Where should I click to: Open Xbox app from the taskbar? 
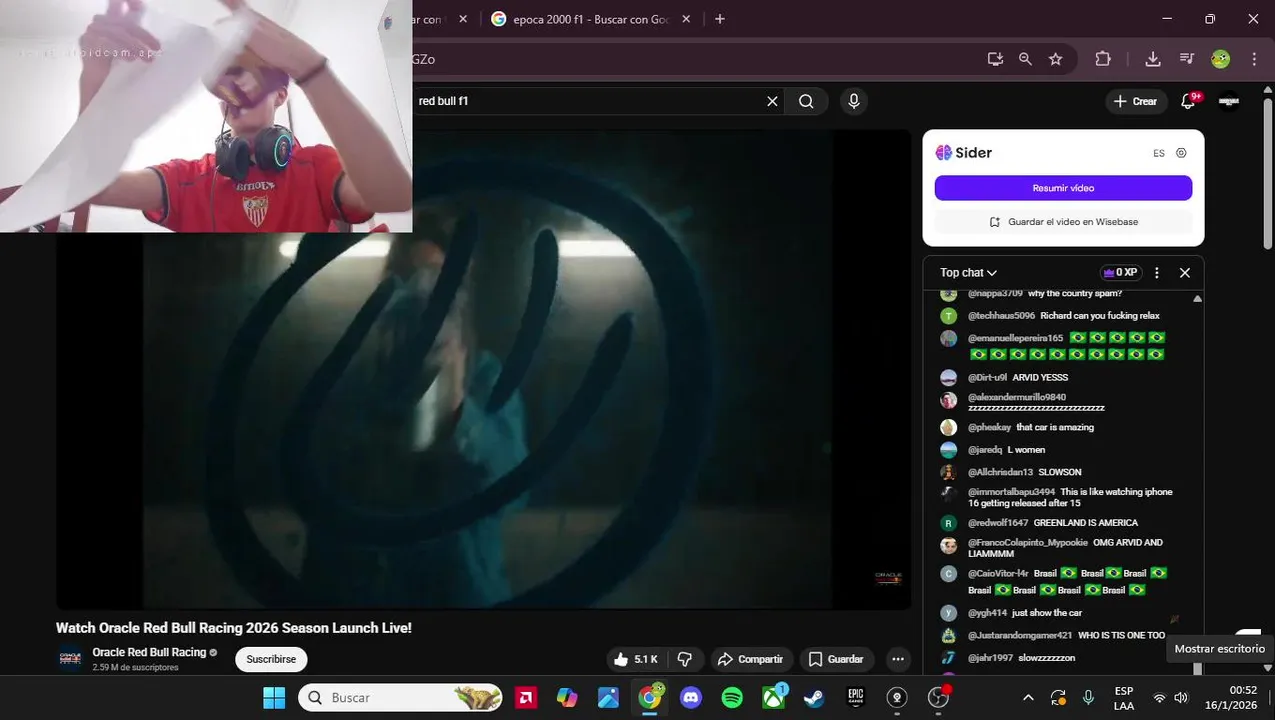(x=774, y=697)
